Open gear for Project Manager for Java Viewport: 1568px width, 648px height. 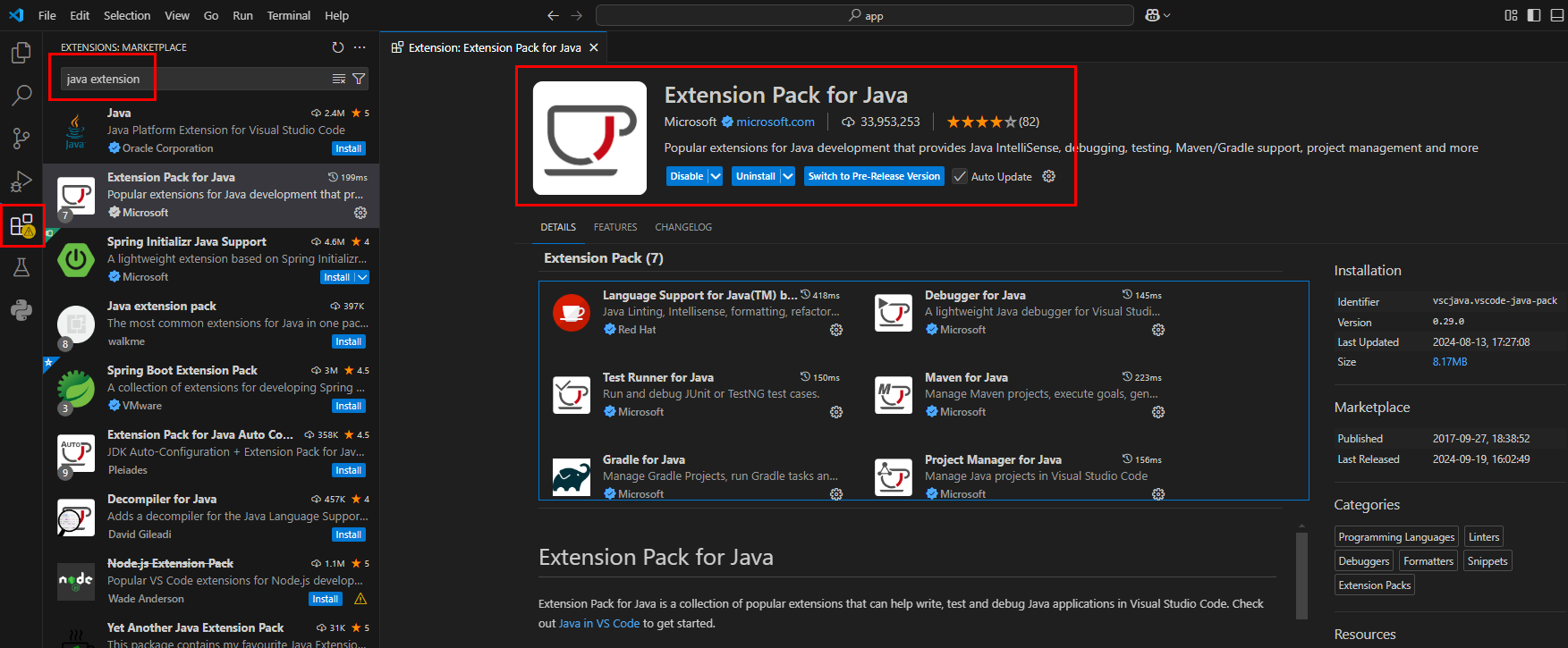[1158, 494]
